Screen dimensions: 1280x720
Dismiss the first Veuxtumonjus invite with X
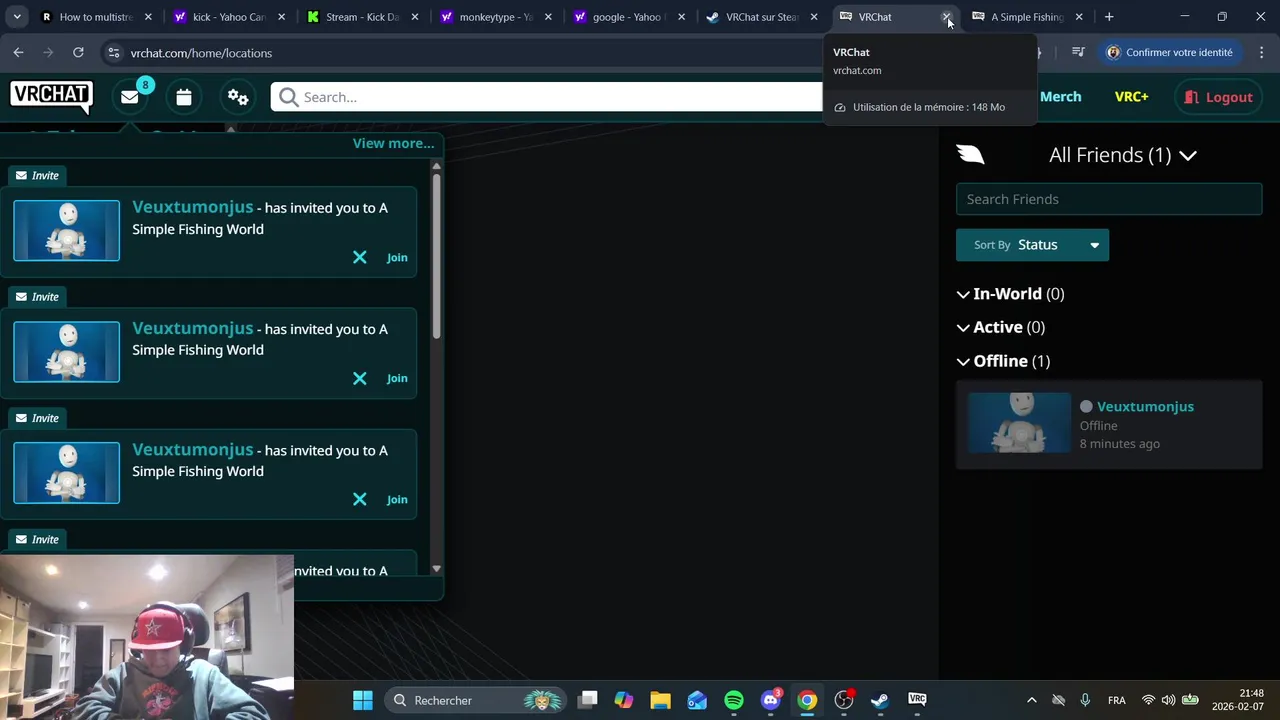coord(360,257)
